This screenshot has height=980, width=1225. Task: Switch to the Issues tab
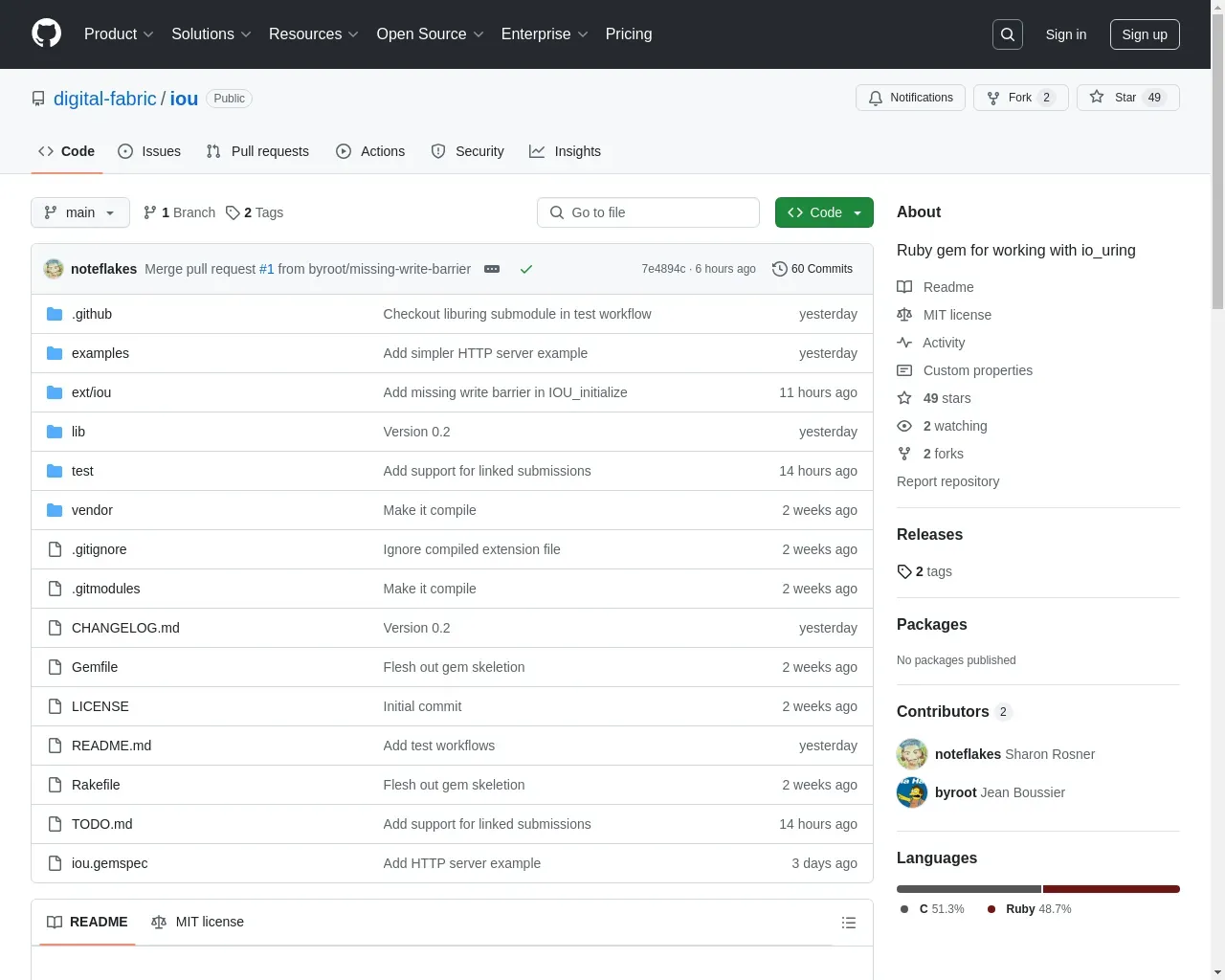coord(149,151)
